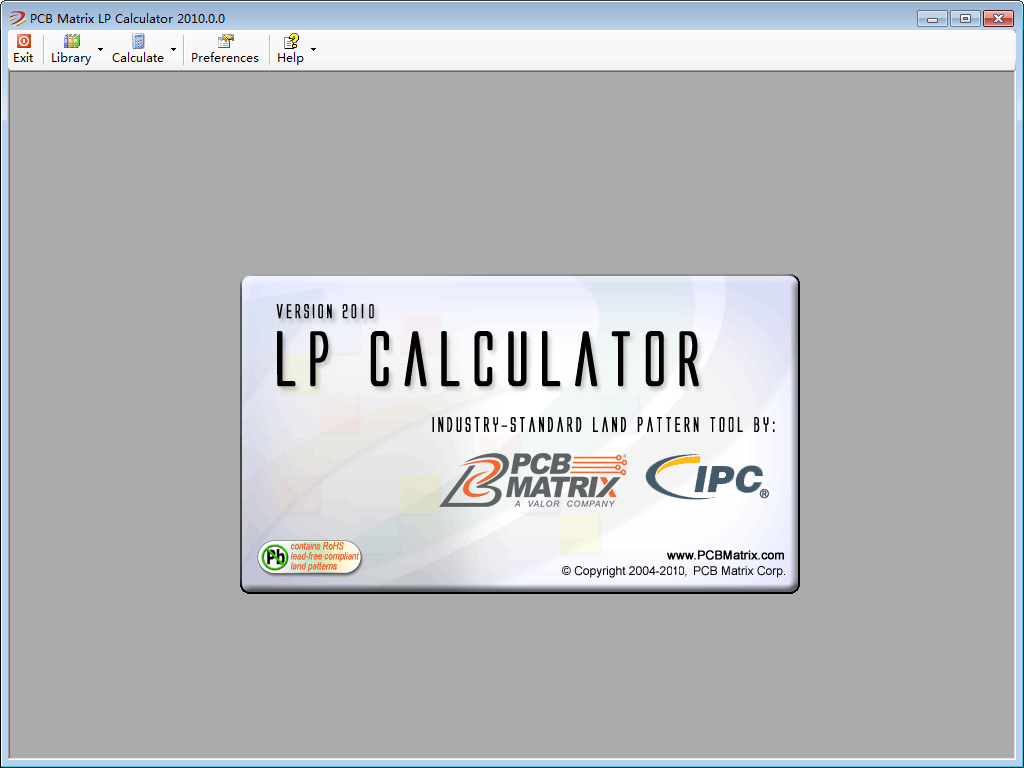Open the Library toolbar button

pyautogui.click(x=71, y=49)
